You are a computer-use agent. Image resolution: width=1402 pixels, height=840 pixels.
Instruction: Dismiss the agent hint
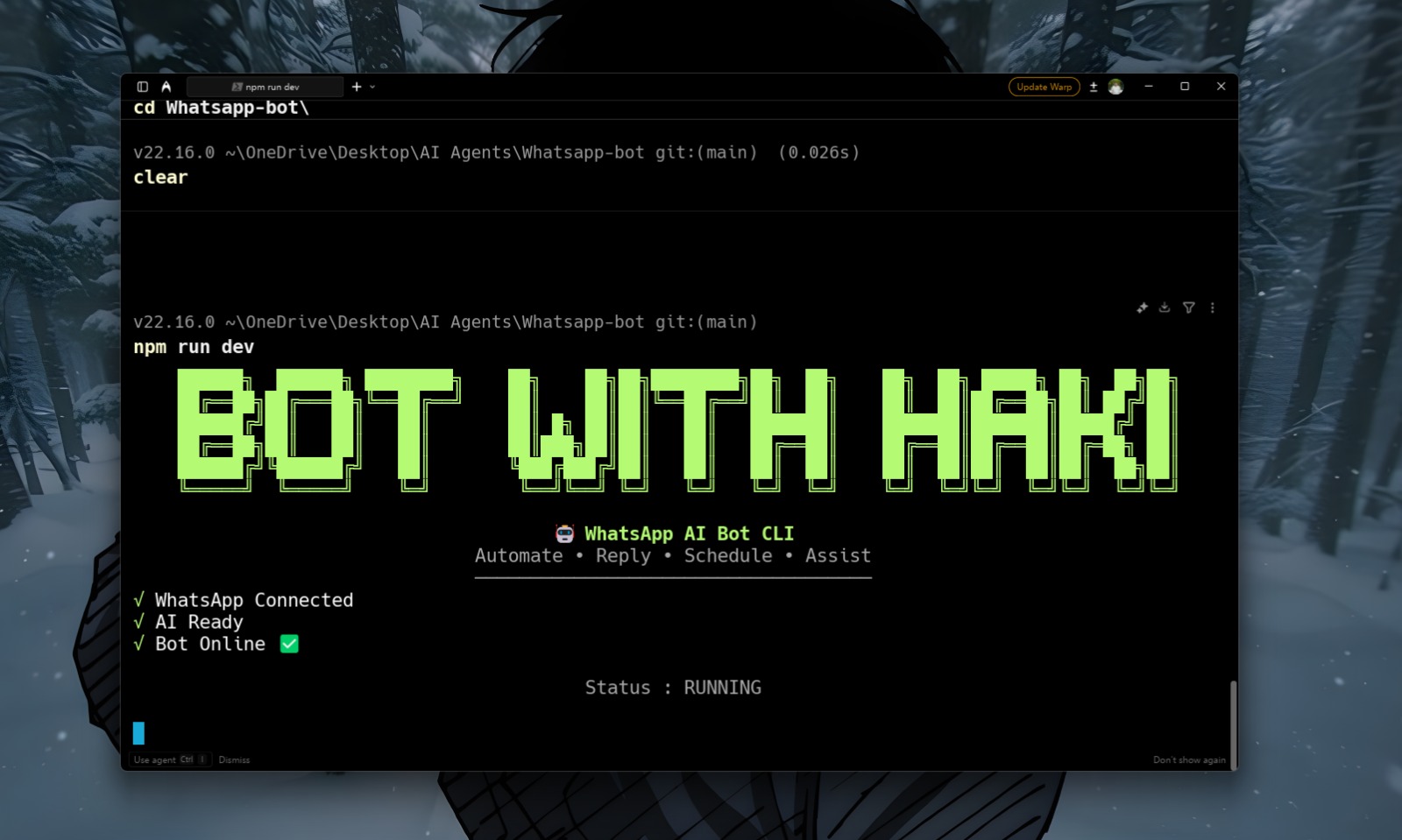pyautogui.click(x=234, y=759)
